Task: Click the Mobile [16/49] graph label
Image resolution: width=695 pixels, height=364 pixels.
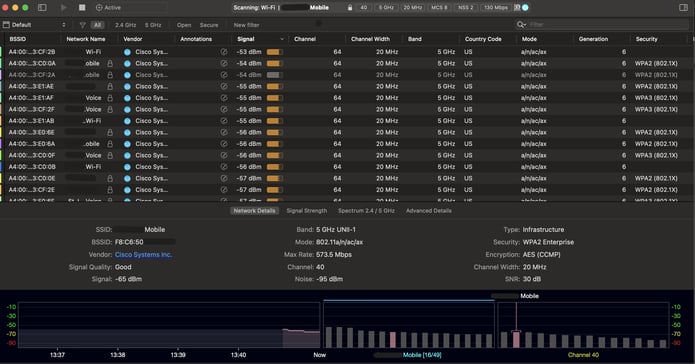Action: (422, 355)
